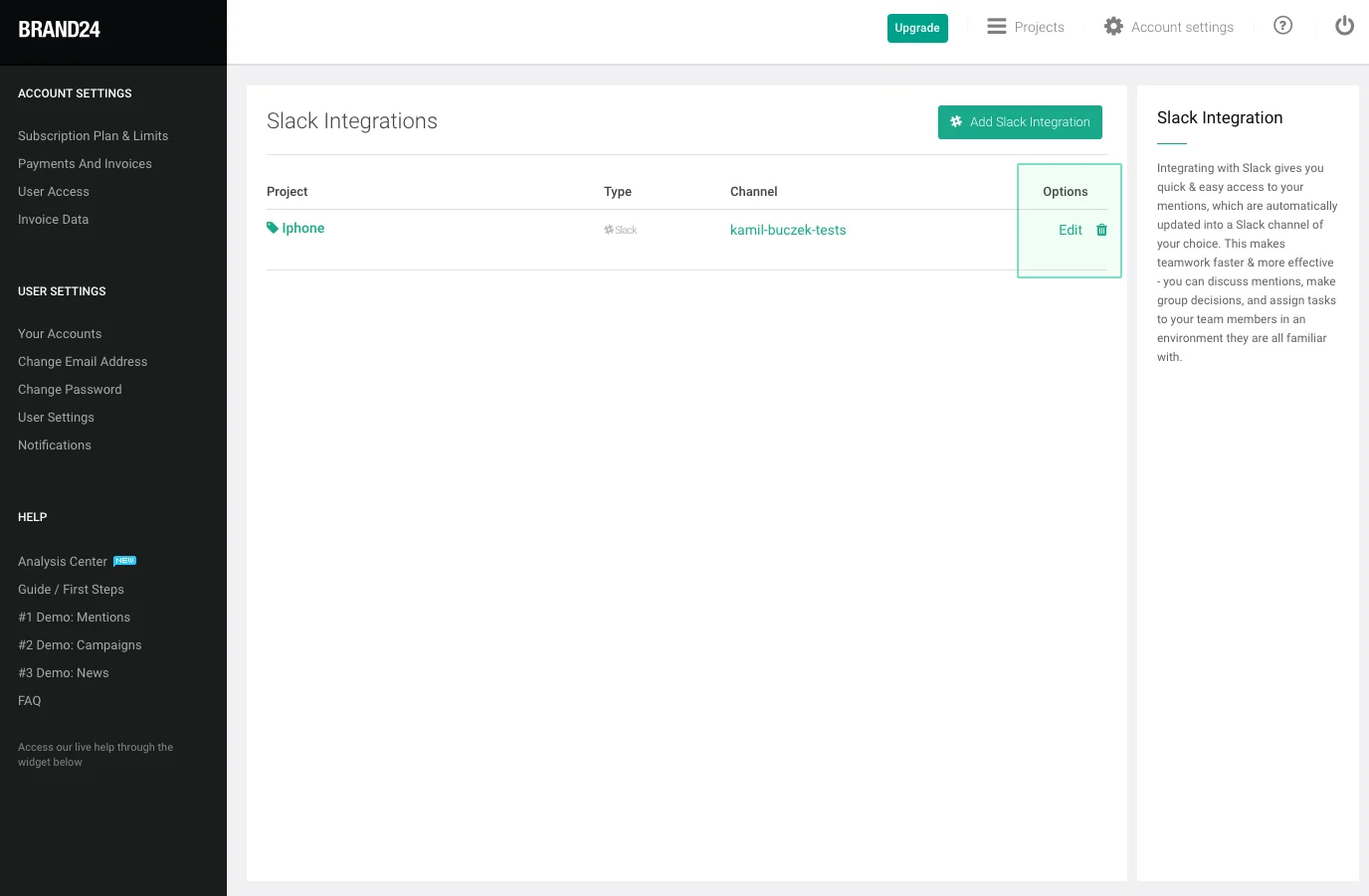Open the FAQ help page
The height and width of the screenshot is (896, 1369).
coord(30,701)
